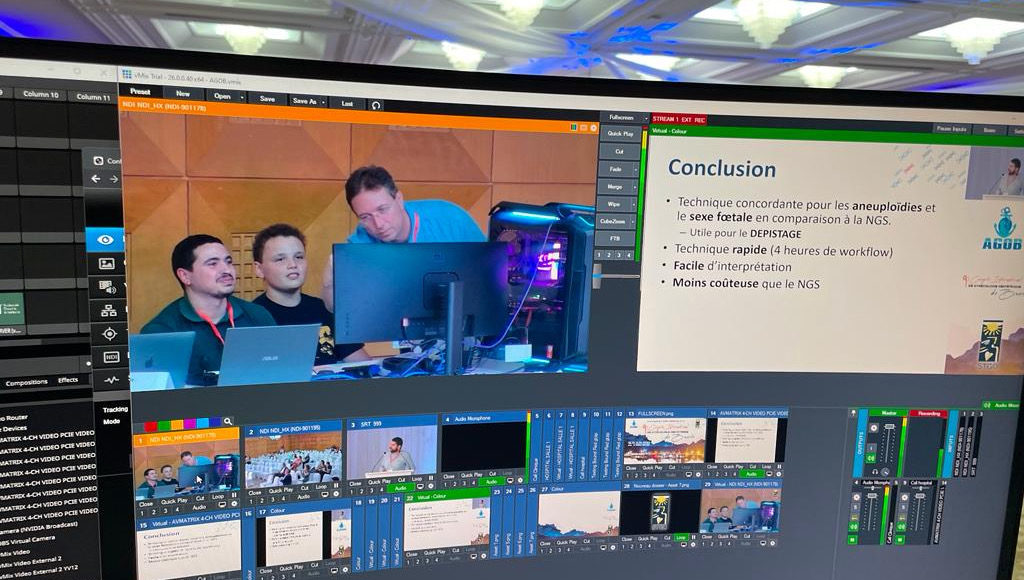Click the image icon in the left sidebar
Image resolution: width=1024 pixels, height=580 pixels.
(106, 263)
